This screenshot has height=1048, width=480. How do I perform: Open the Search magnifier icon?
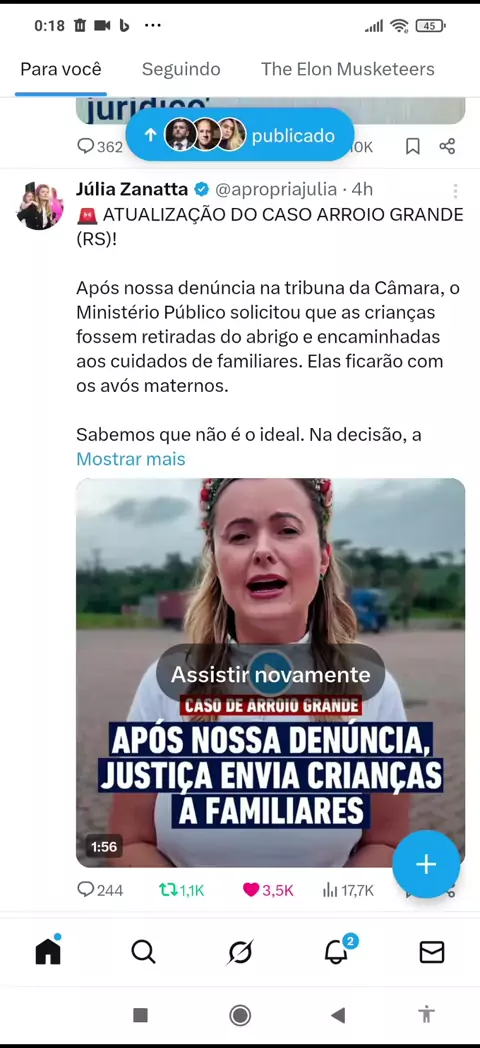(143, 951)
